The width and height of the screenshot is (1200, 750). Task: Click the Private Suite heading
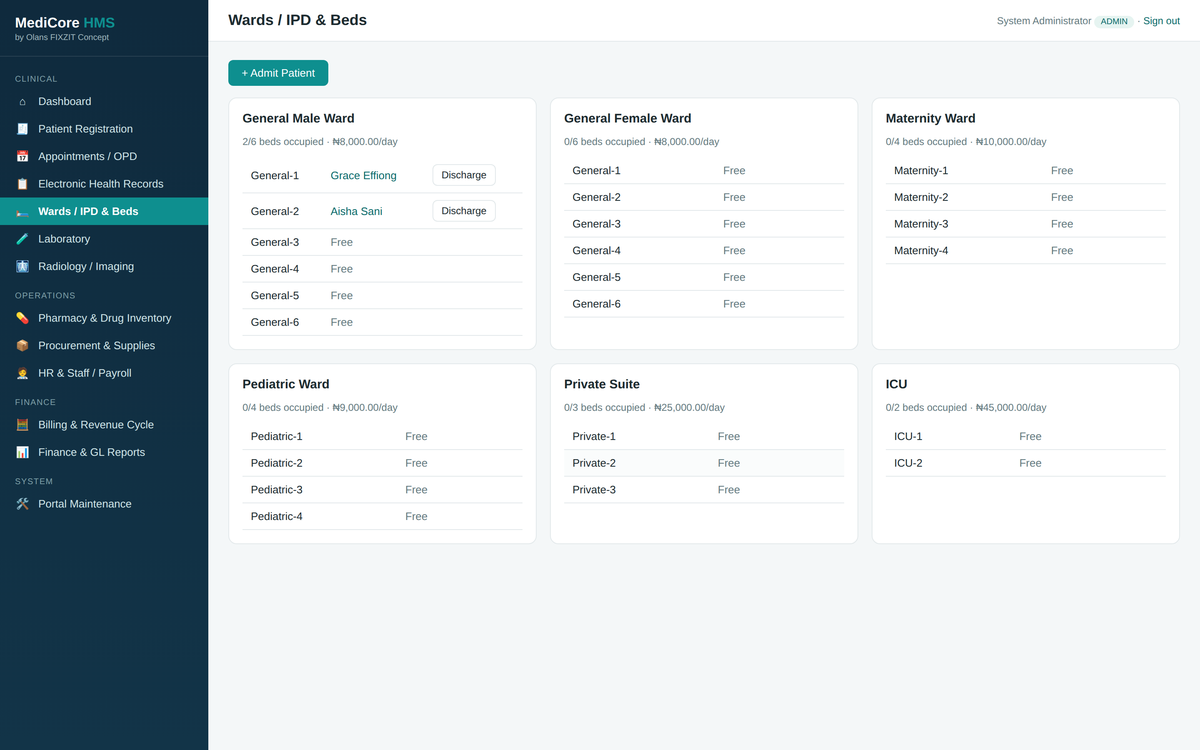(602, 384)
